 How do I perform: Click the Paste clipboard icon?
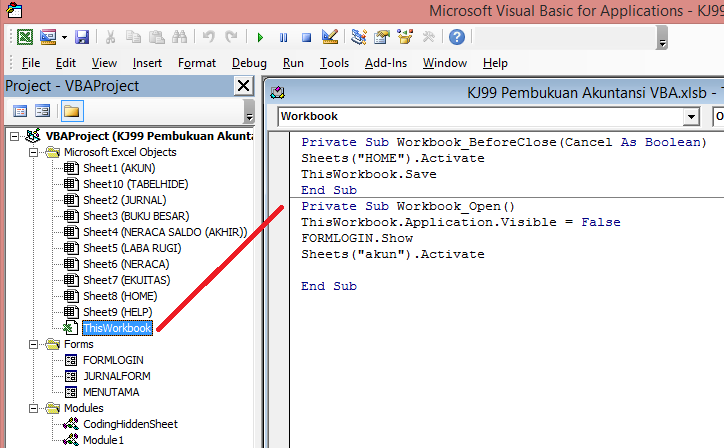(x=157, y=37)
